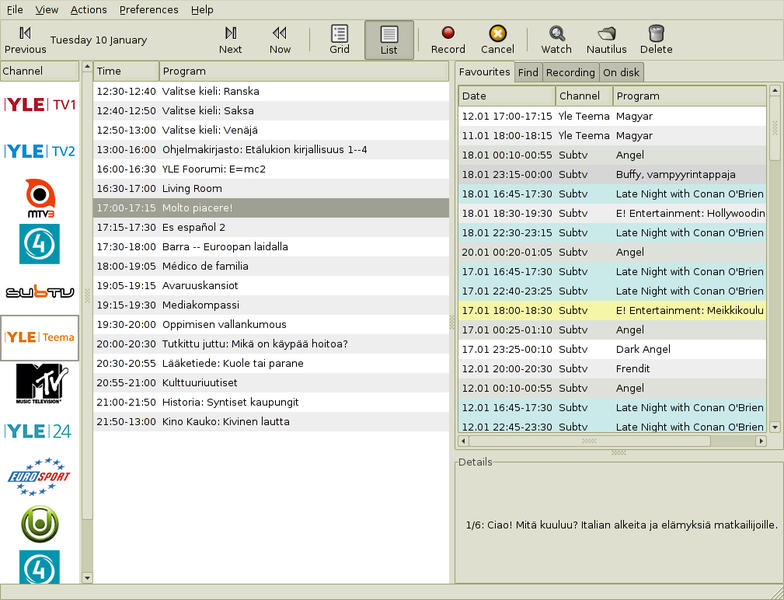Switch to the Favourites tab
The image size is (784, 600).
tap(484, 72)
